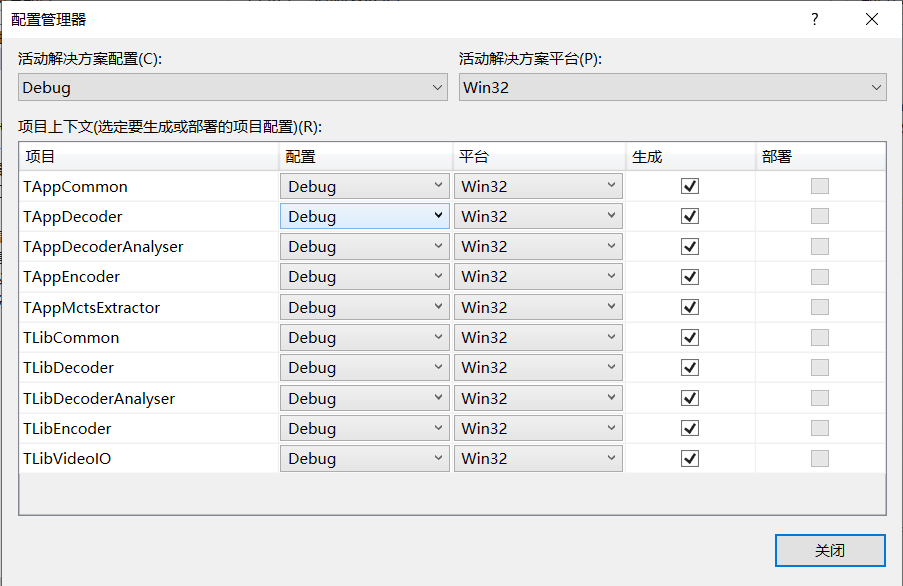Click the 生成 column header
The width and height of the screenshot is (903, 586).
coord(690,157)
